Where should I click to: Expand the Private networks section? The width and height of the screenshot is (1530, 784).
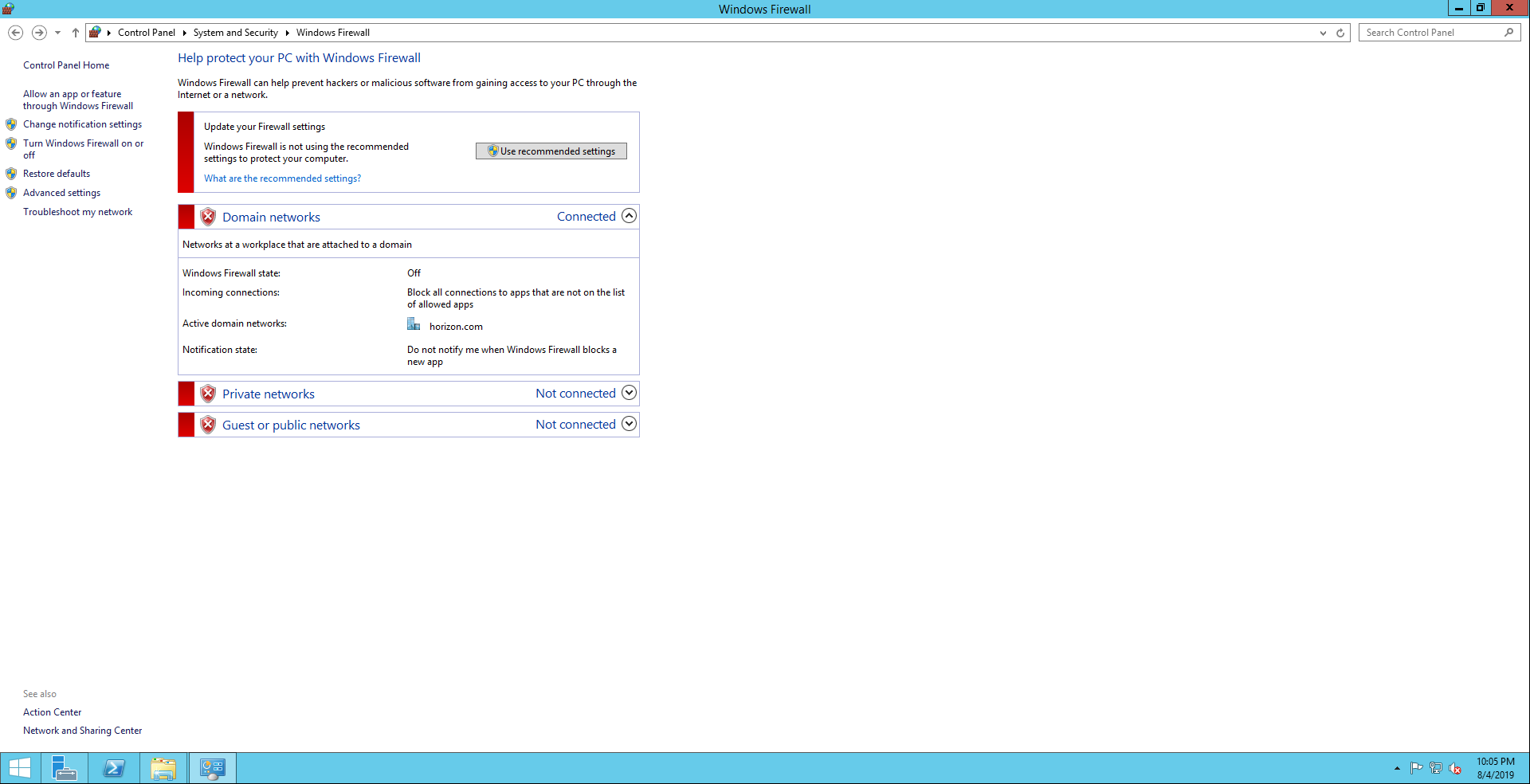[629, 393]
